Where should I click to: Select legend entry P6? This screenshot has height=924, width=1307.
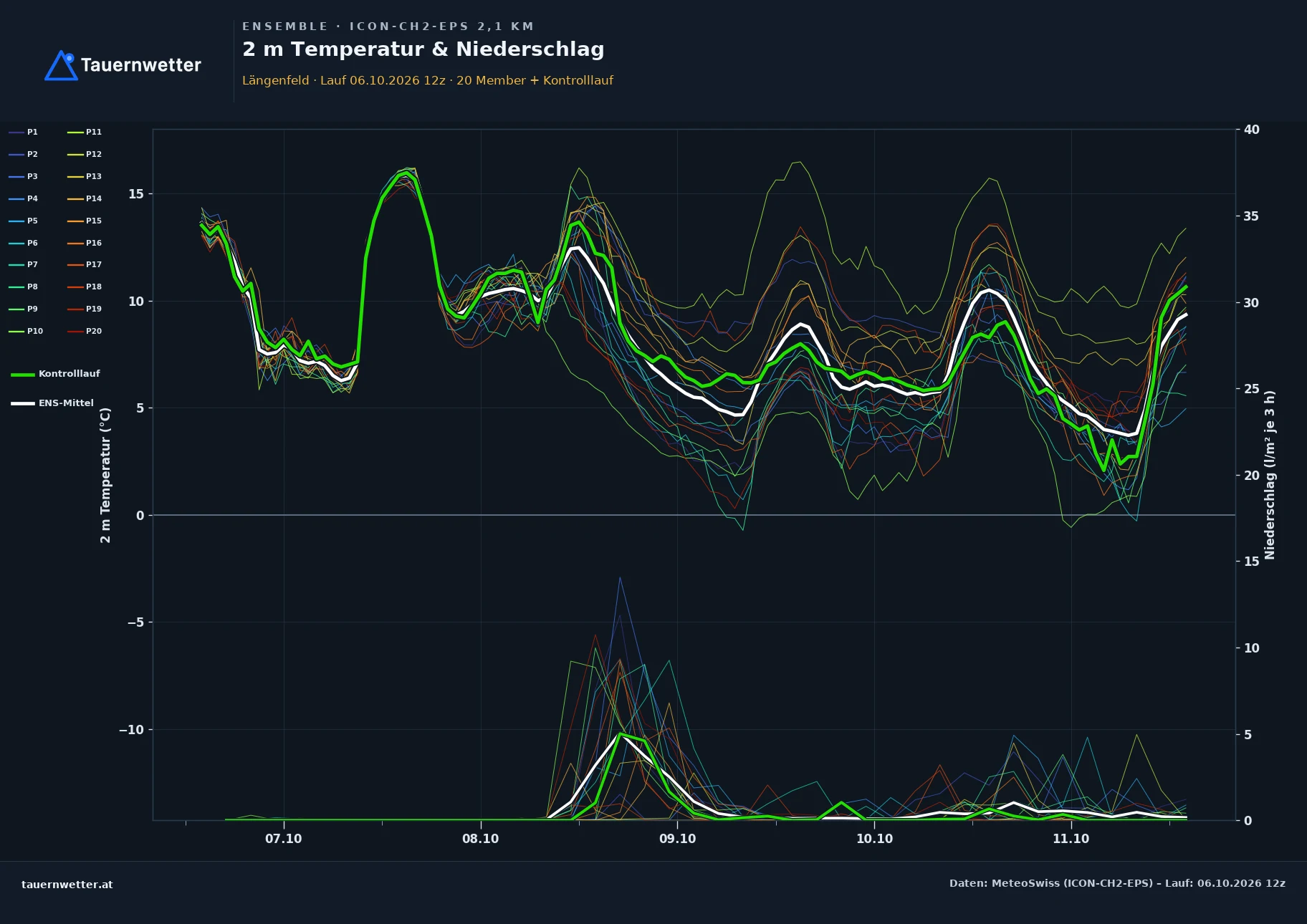pyautogui.click(x=24, y=243)
